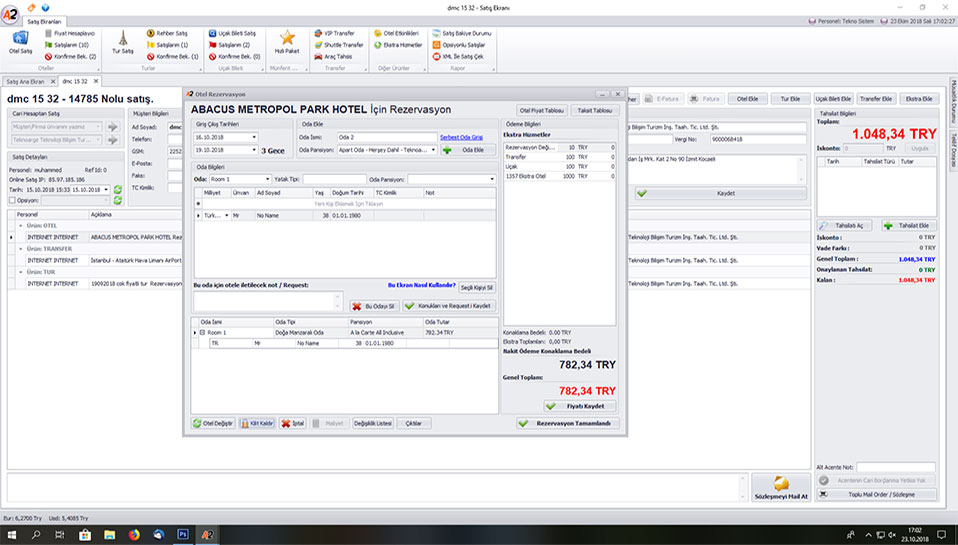Click the Rezervasyon Tamamlandı button
The height and width of the screenshot is (545, 958).
click(568, 423)
